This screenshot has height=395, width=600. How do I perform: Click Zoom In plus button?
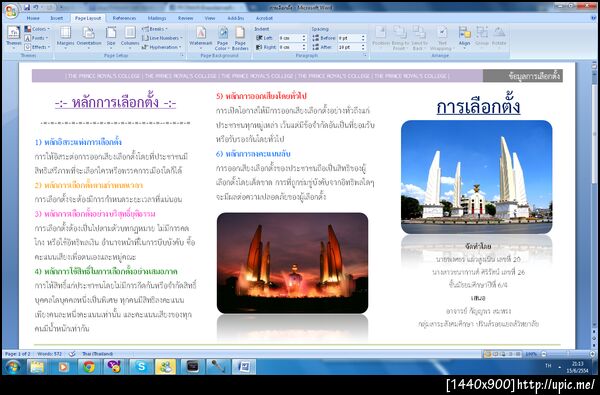(x=592, y=354)
